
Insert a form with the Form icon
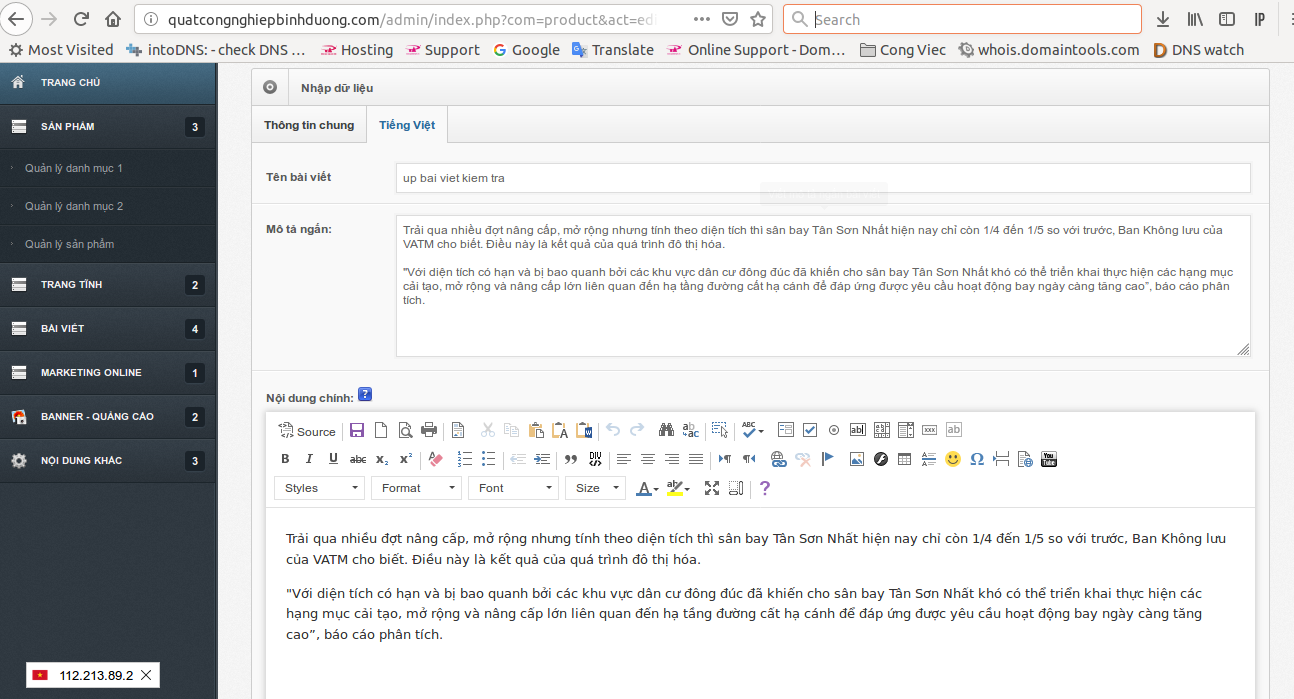coord(786,430)
